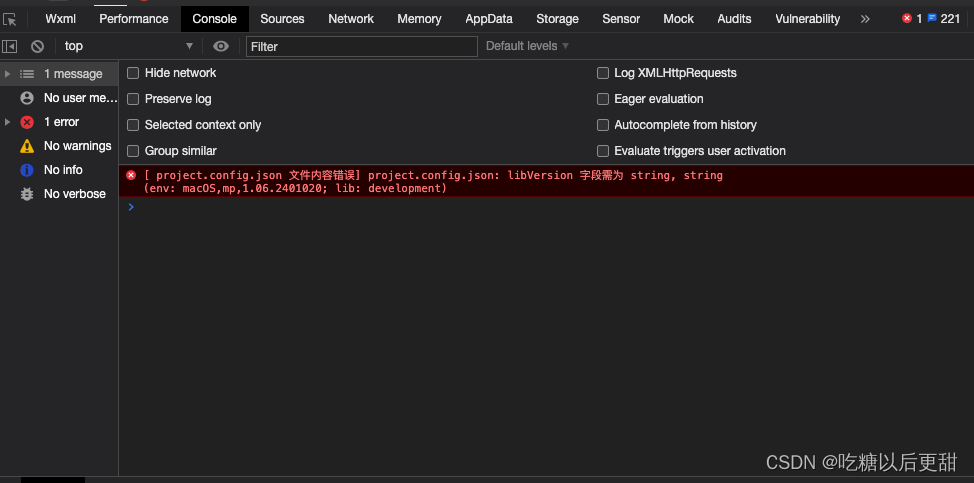
Task: Enable the Preserve log checkbox
Action: pyautogui.click(x=133, y=99)
